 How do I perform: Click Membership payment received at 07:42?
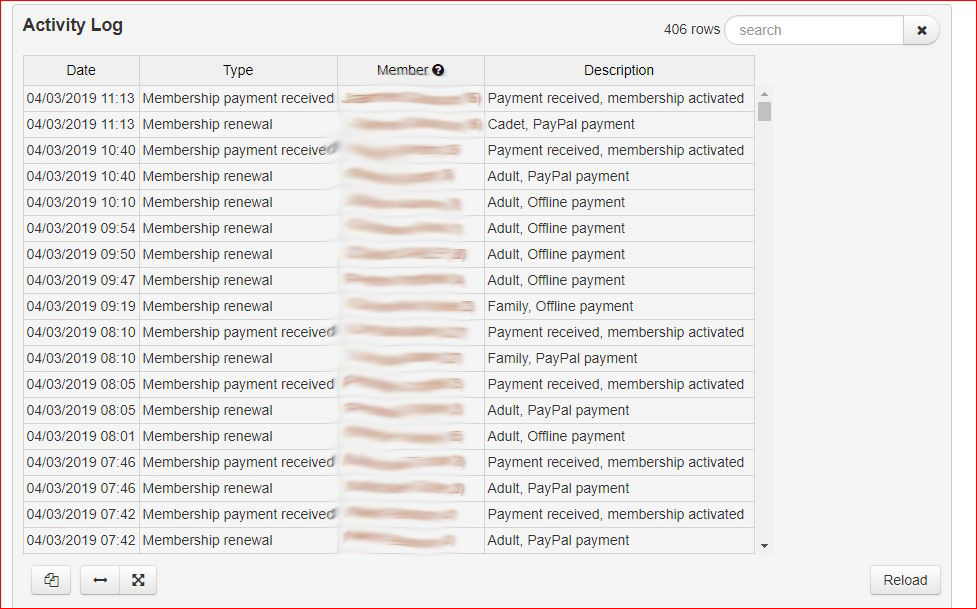238,514
